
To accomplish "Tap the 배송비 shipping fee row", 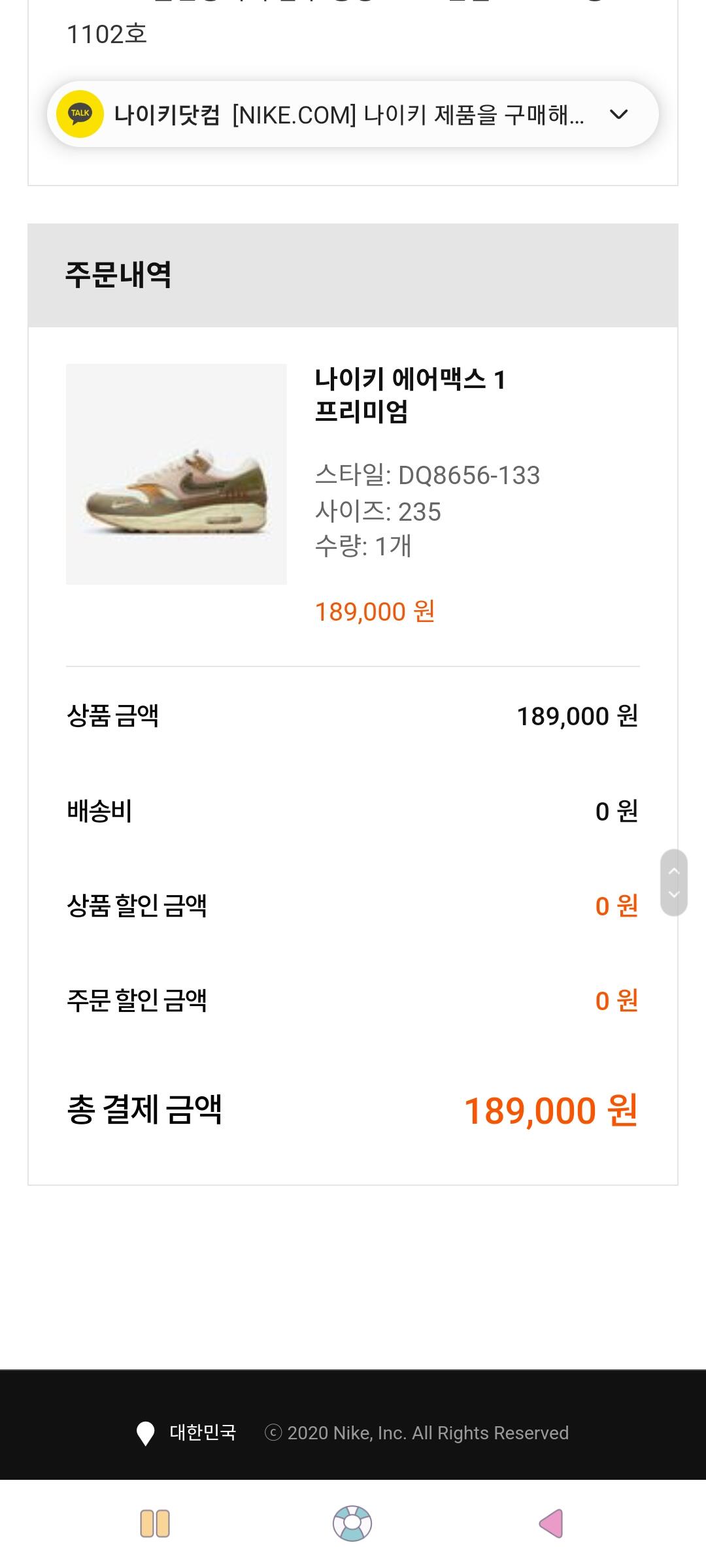I will pyautogui.click(x=353, y=811).
